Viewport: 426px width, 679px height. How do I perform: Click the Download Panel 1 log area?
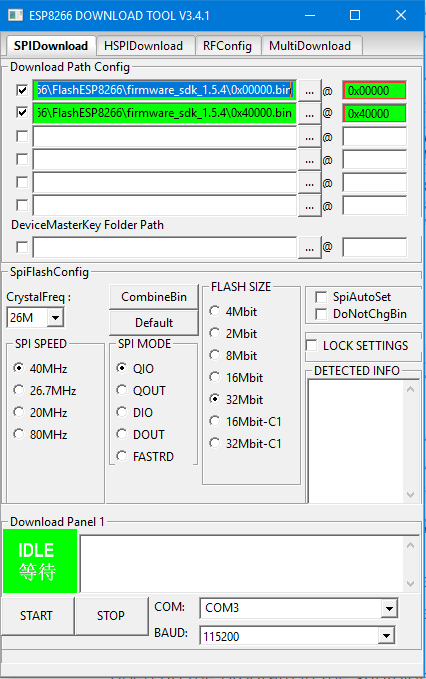242,564
